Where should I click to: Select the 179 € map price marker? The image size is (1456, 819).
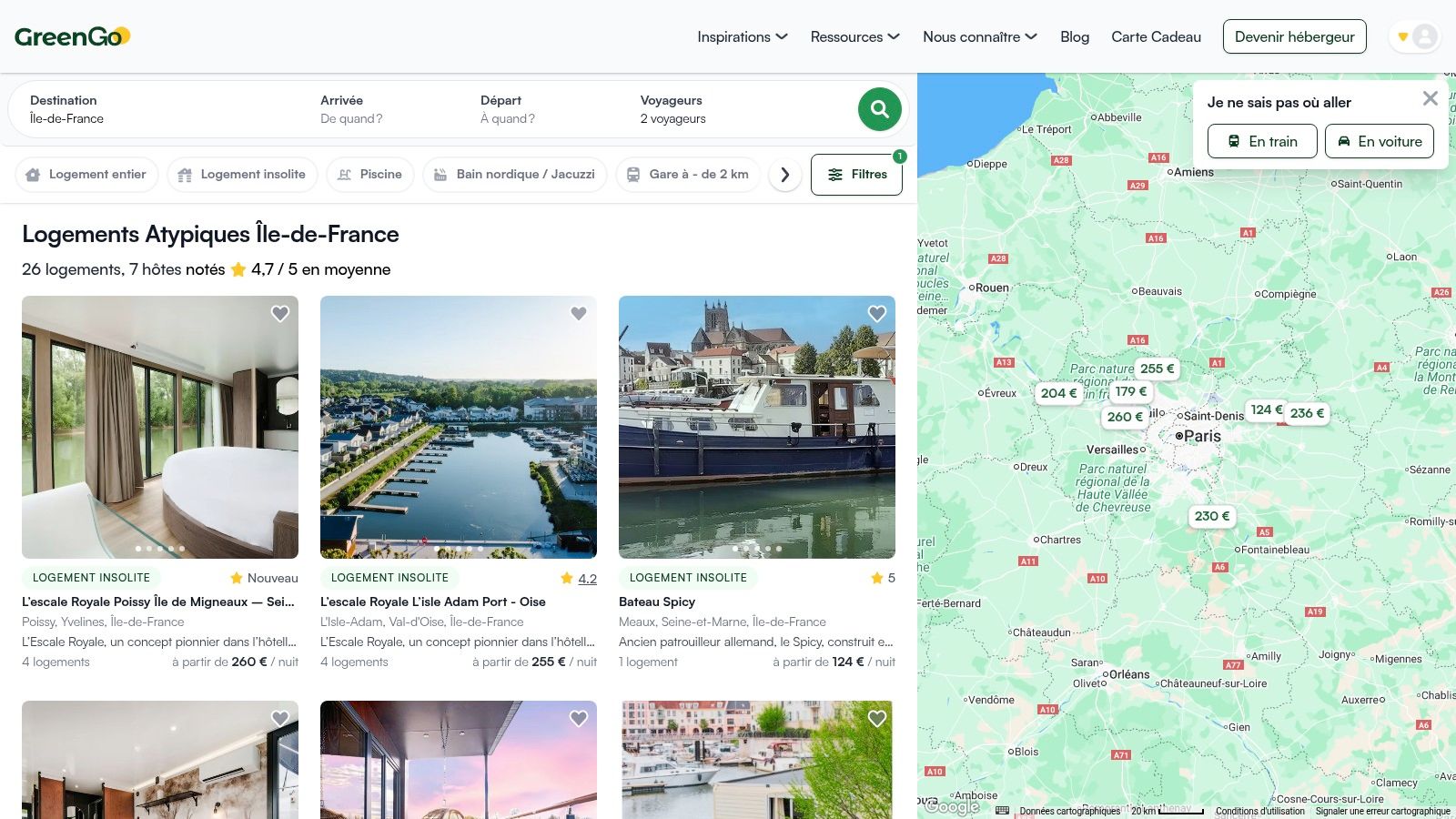pos(1131,391)
